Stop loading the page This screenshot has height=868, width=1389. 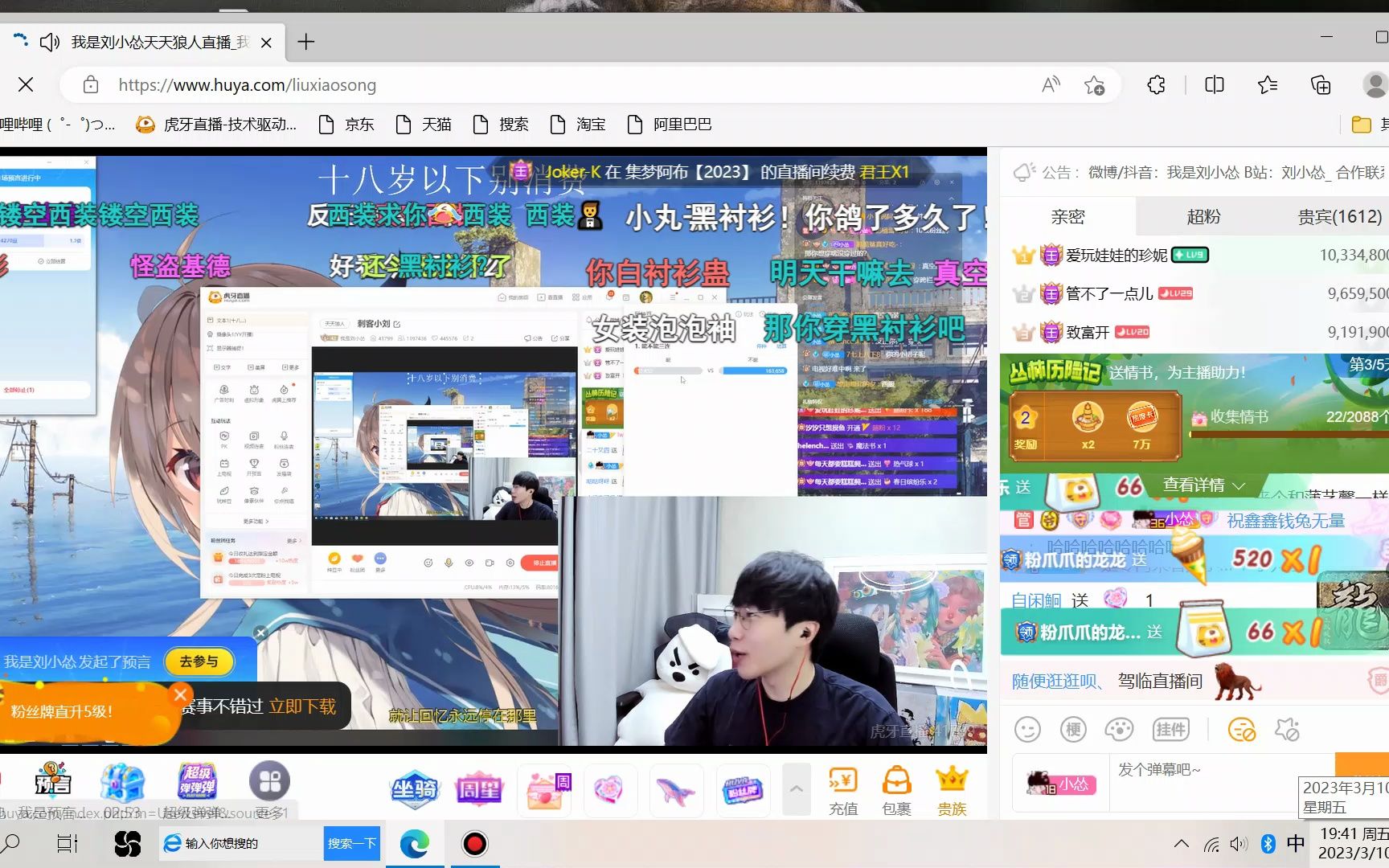point(26,84)
